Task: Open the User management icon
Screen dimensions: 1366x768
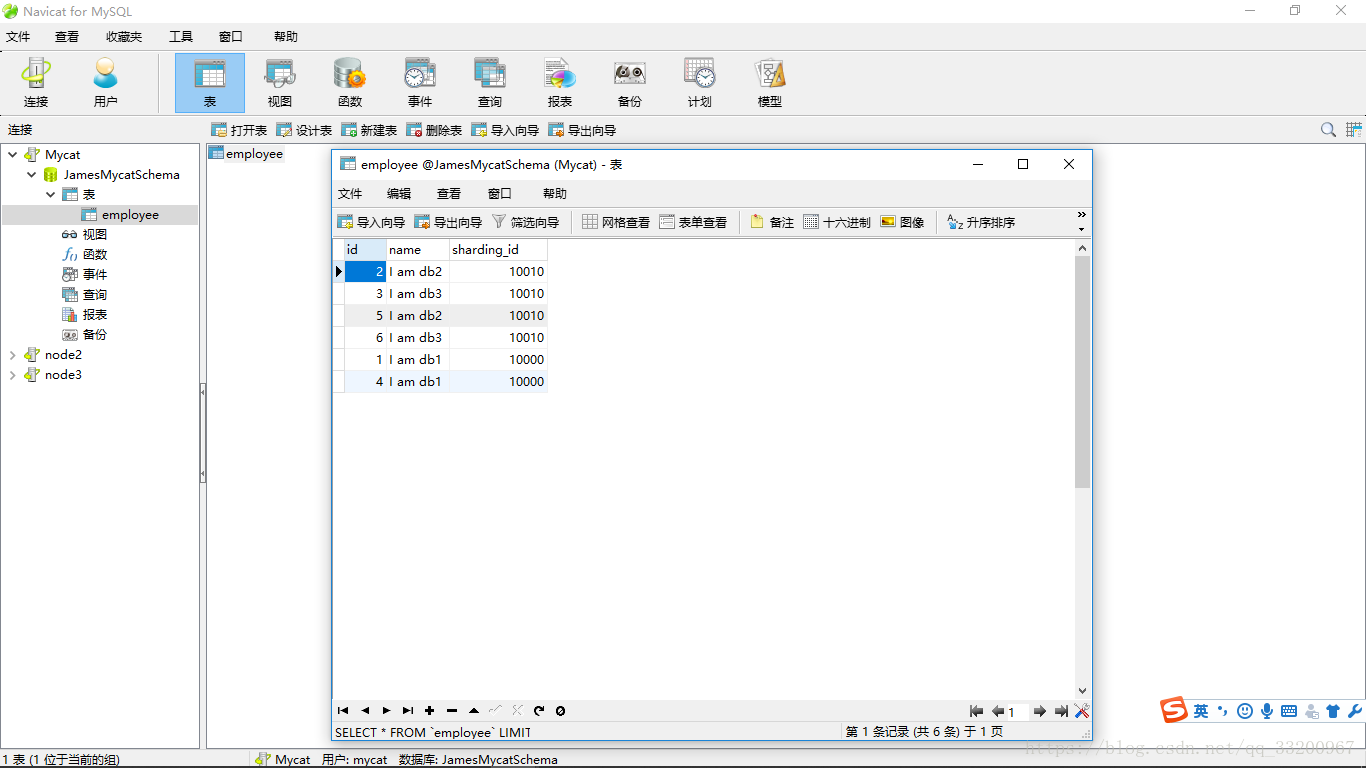Action: pos(105,82)
